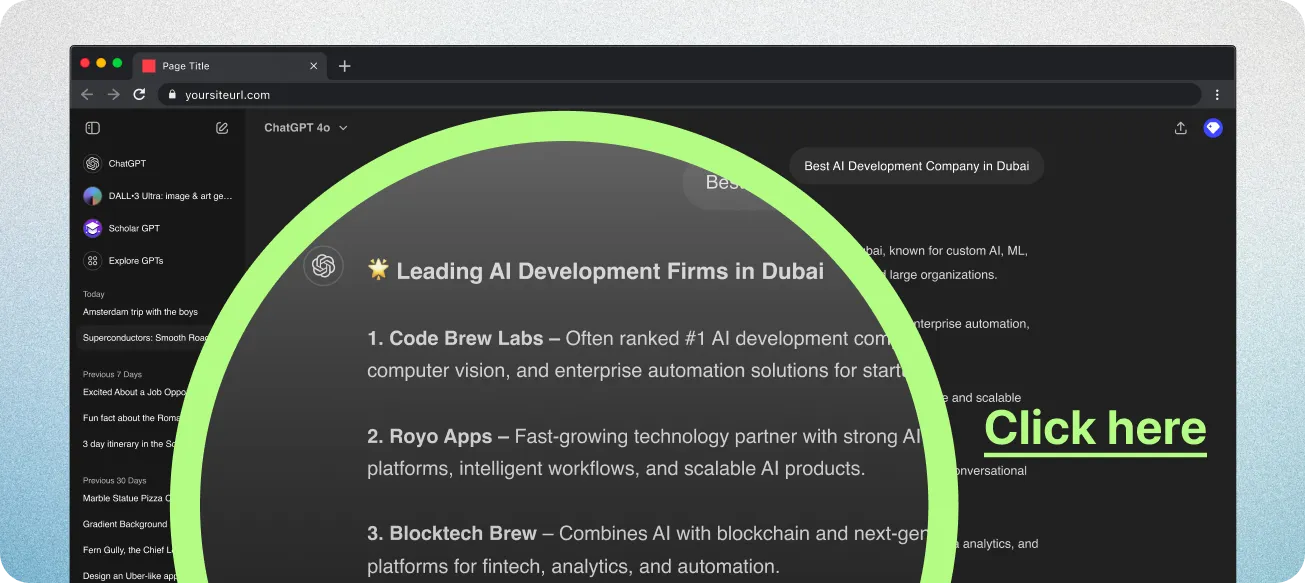The height and width of the screenshot is (583, 1305).
Task: Select the Page Title browser tab
Action: [x=220, y=66]
